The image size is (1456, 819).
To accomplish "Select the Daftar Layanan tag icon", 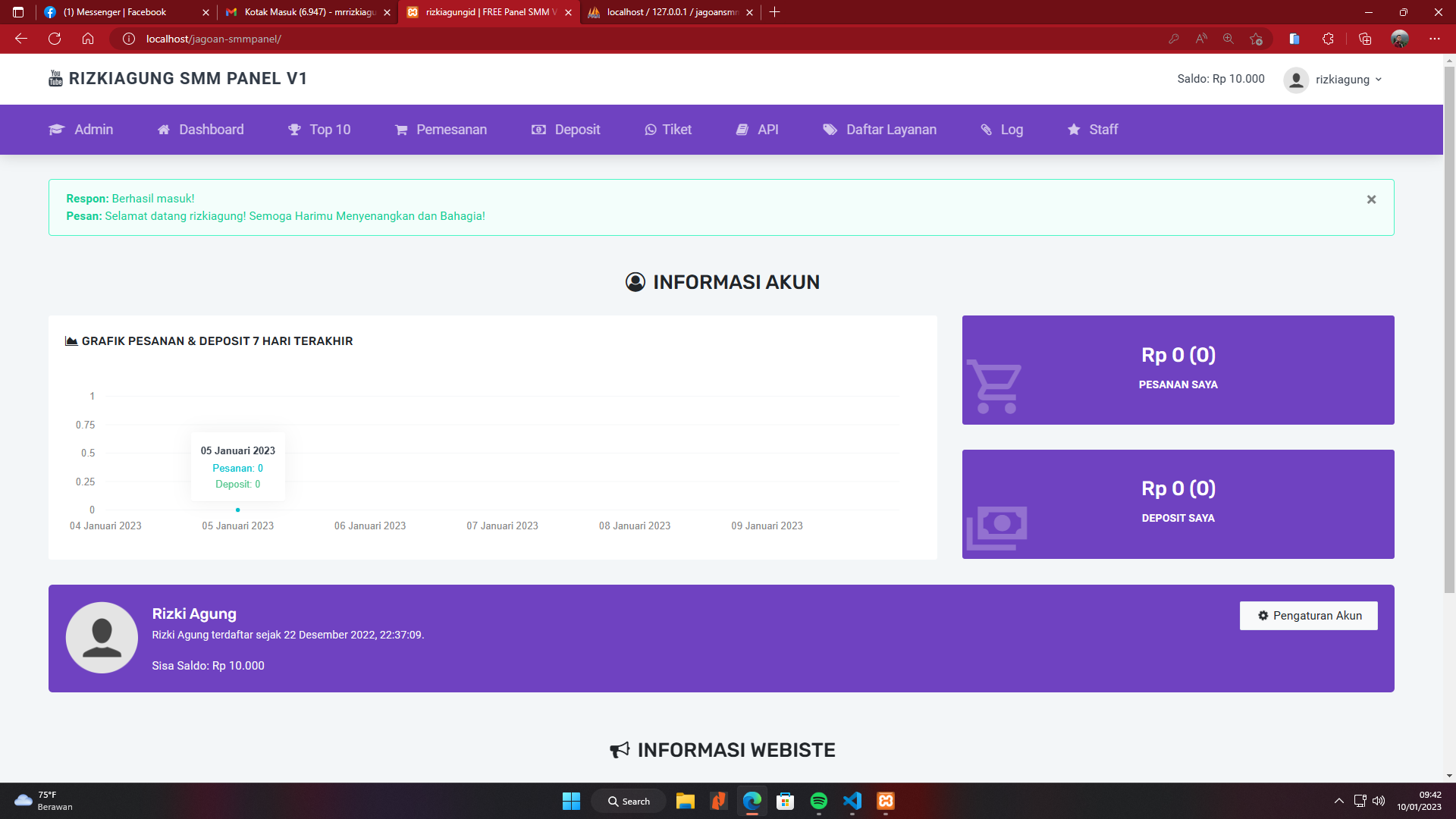I will pos(830,130).
